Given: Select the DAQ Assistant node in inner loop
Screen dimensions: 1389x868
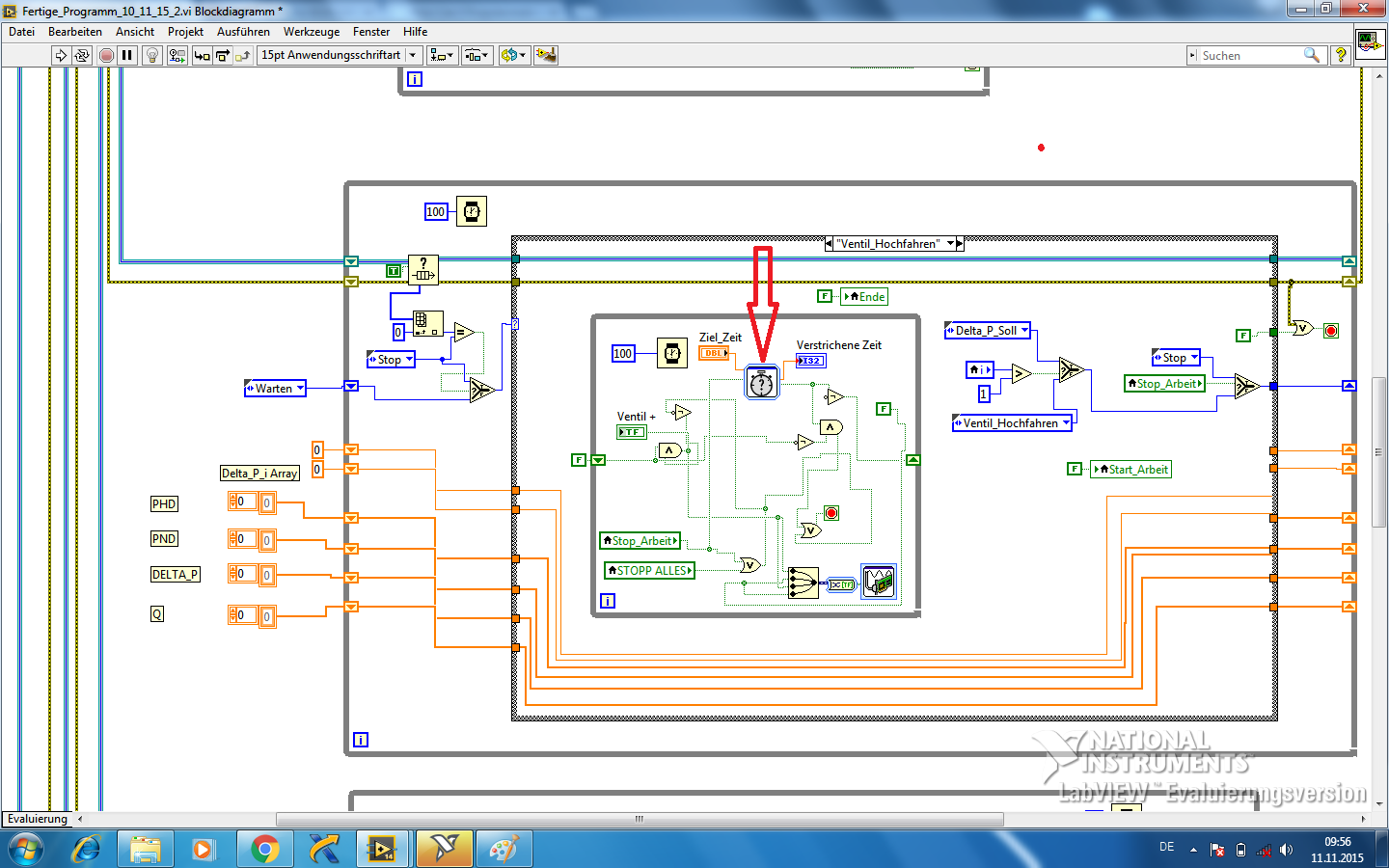Looking at the screenshot, I should point(878,583).
